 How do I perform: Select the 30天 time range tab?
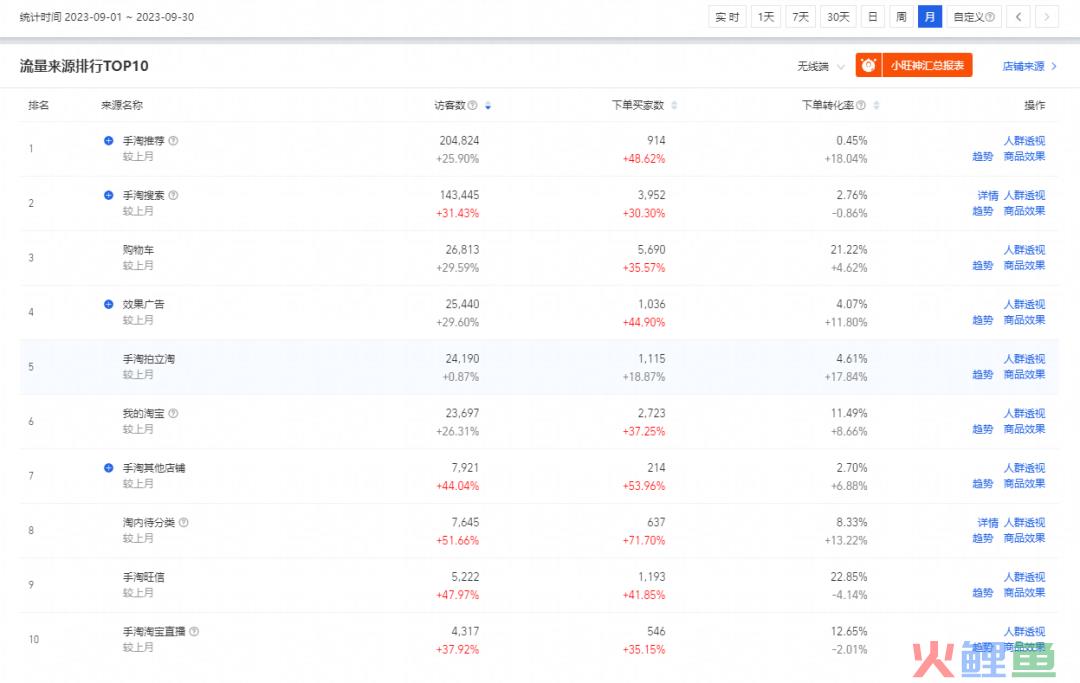click(838, 17)
